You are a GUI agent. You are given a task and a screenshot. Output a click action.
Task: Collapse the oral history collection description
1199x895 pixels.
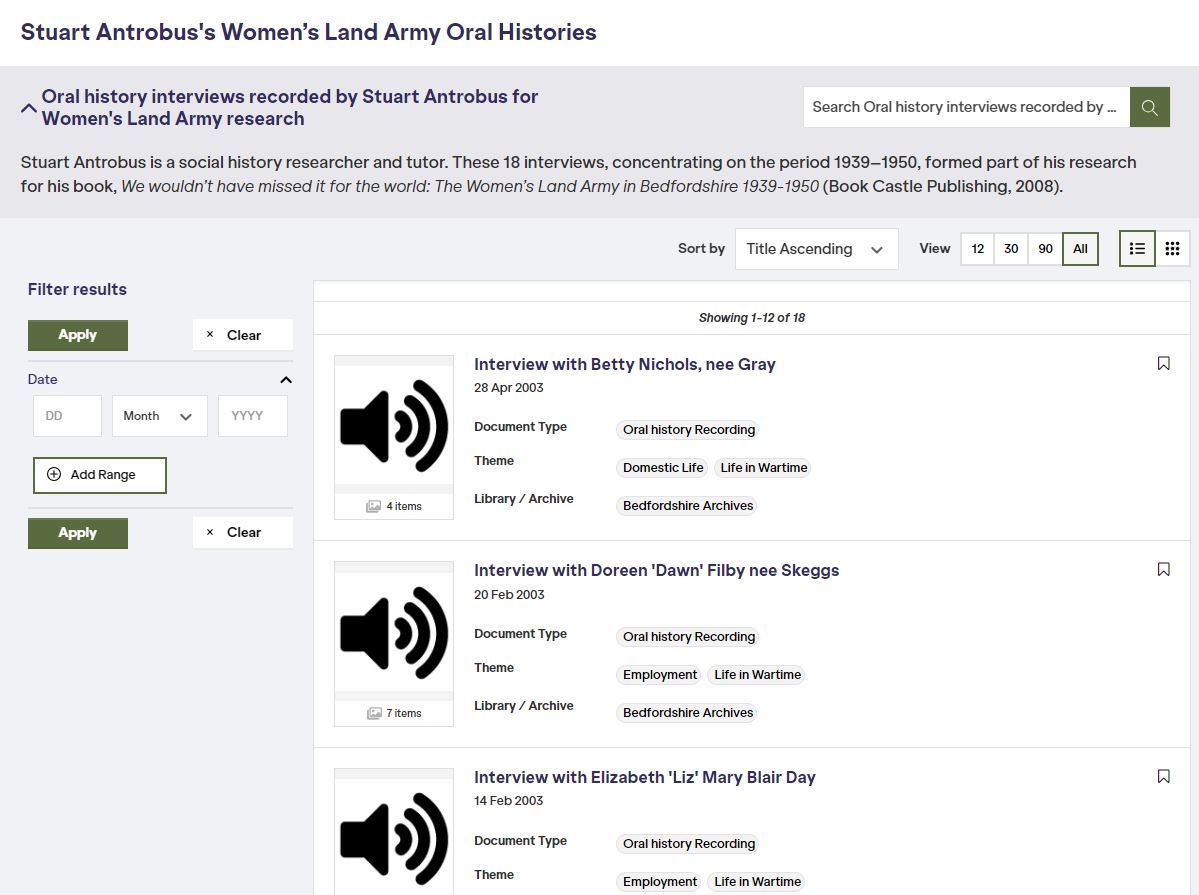(x=29, y=108)
